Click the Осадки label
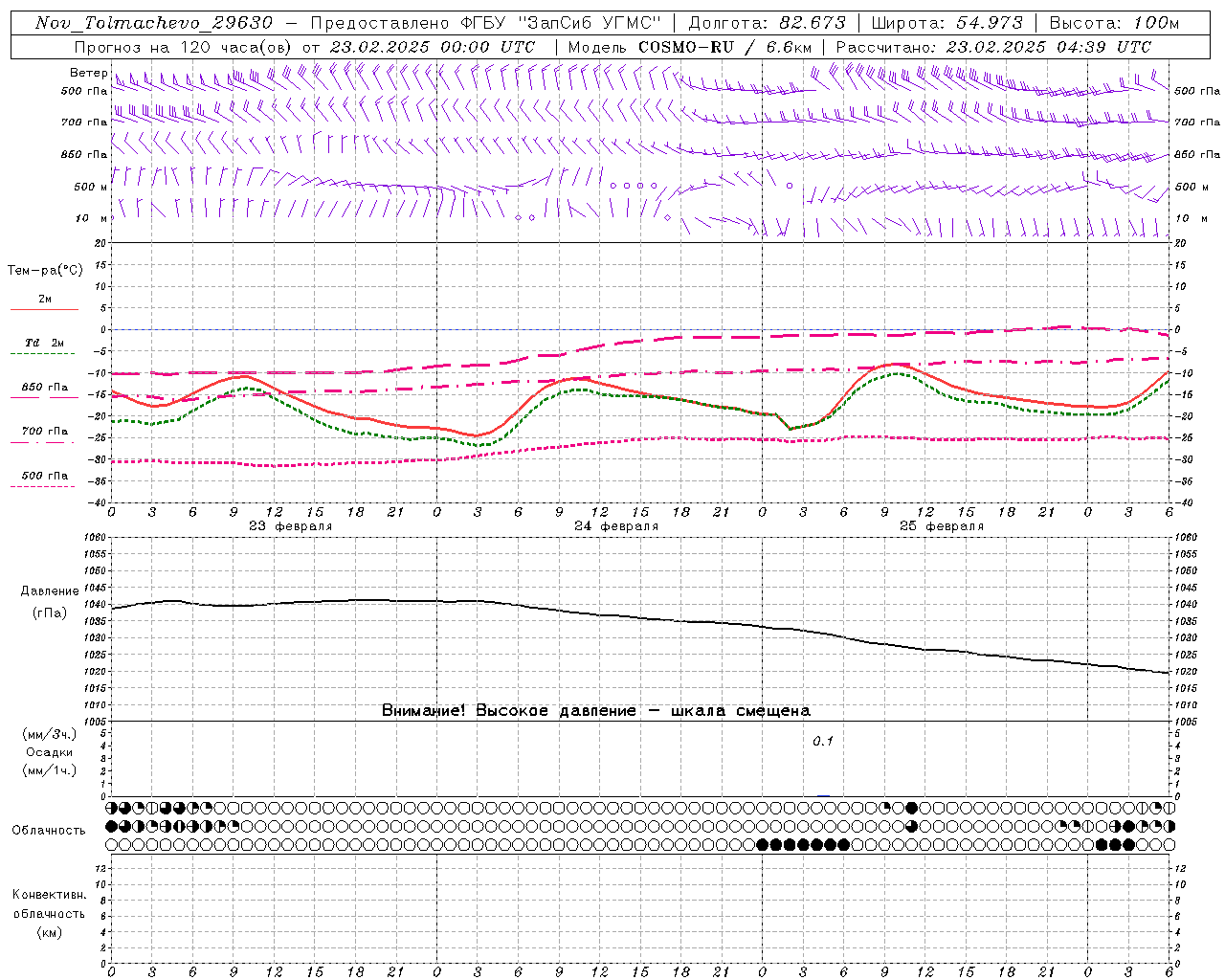The width and height of the screenshot is (1225, 980). (50, 752)
